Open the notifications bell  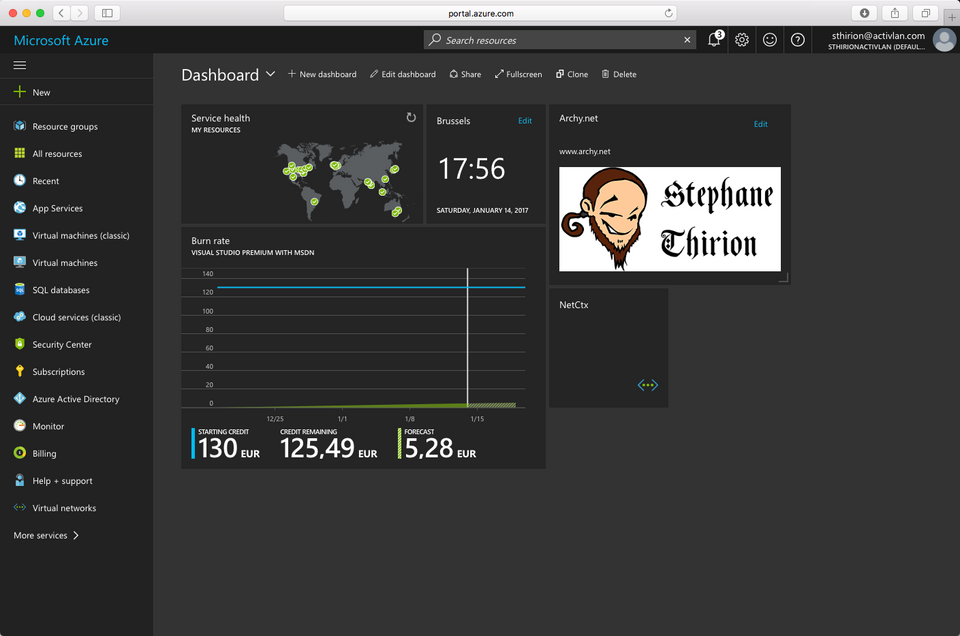tap(713, 39)
